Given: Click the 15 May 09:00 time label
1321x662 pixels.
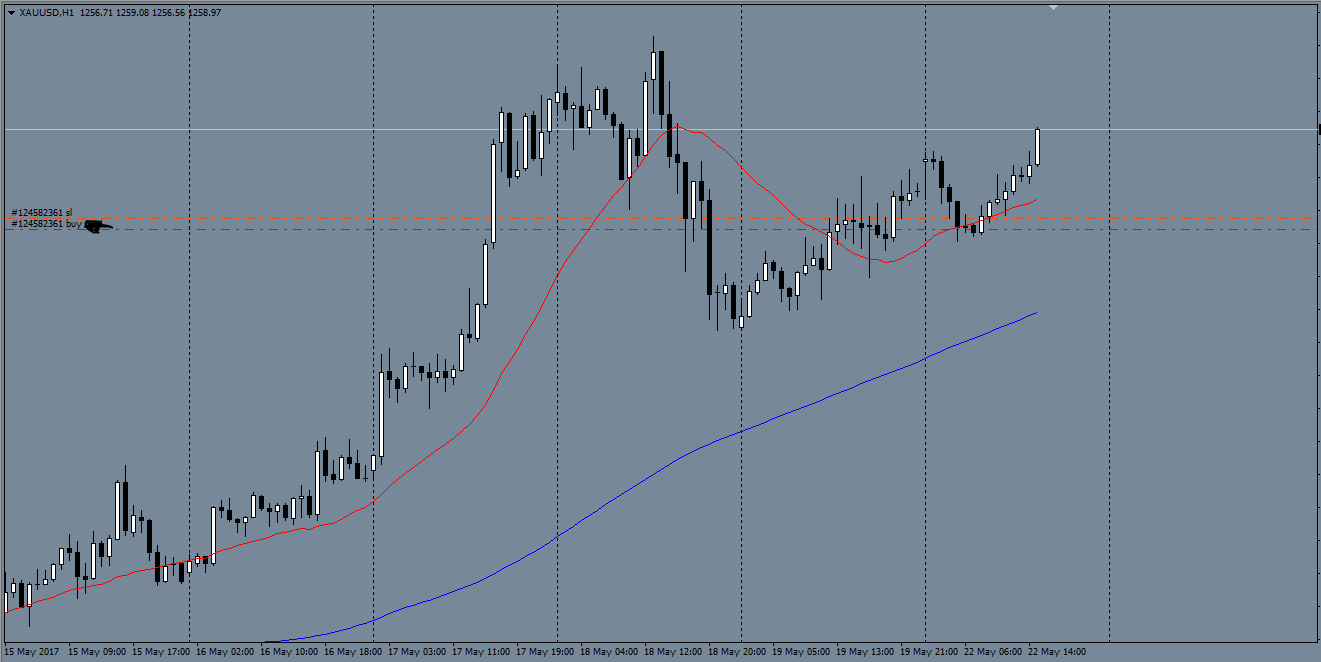Looking at the screenshot, I should pyautogui.click(x=97, y=651).
